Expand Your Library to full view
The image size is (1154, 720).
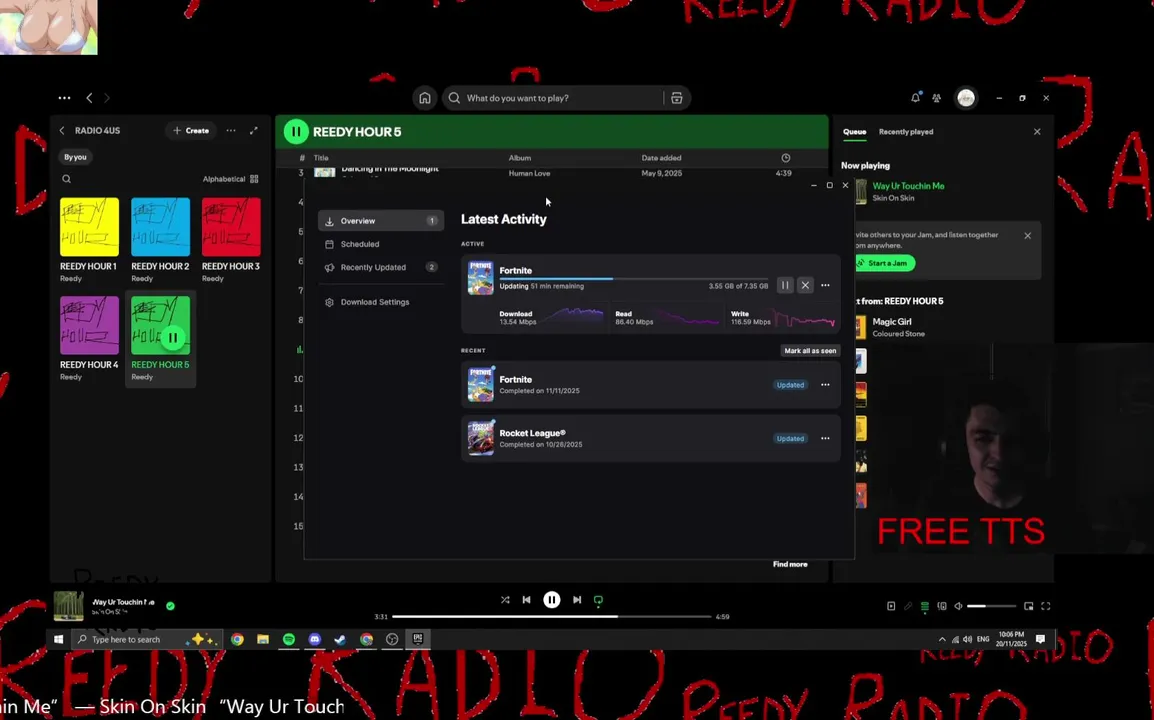tap(254, 130)
